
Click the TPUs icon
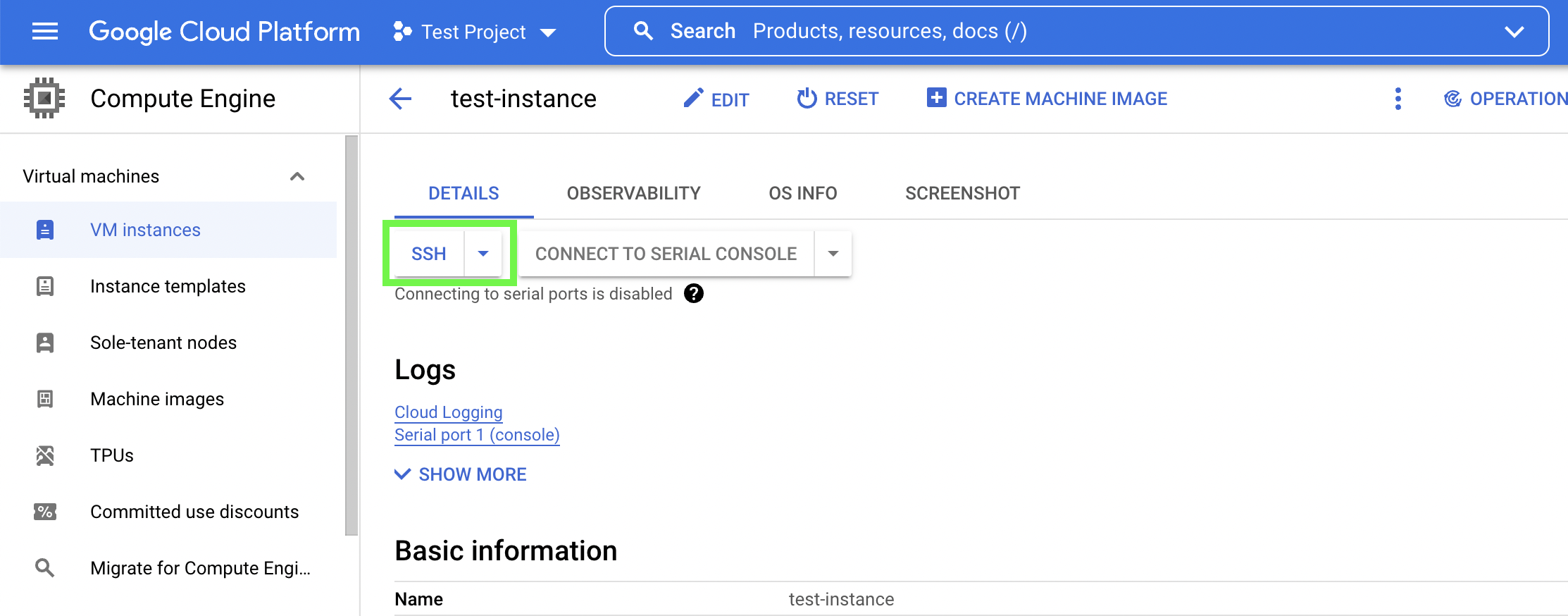[x=45, y=455]
